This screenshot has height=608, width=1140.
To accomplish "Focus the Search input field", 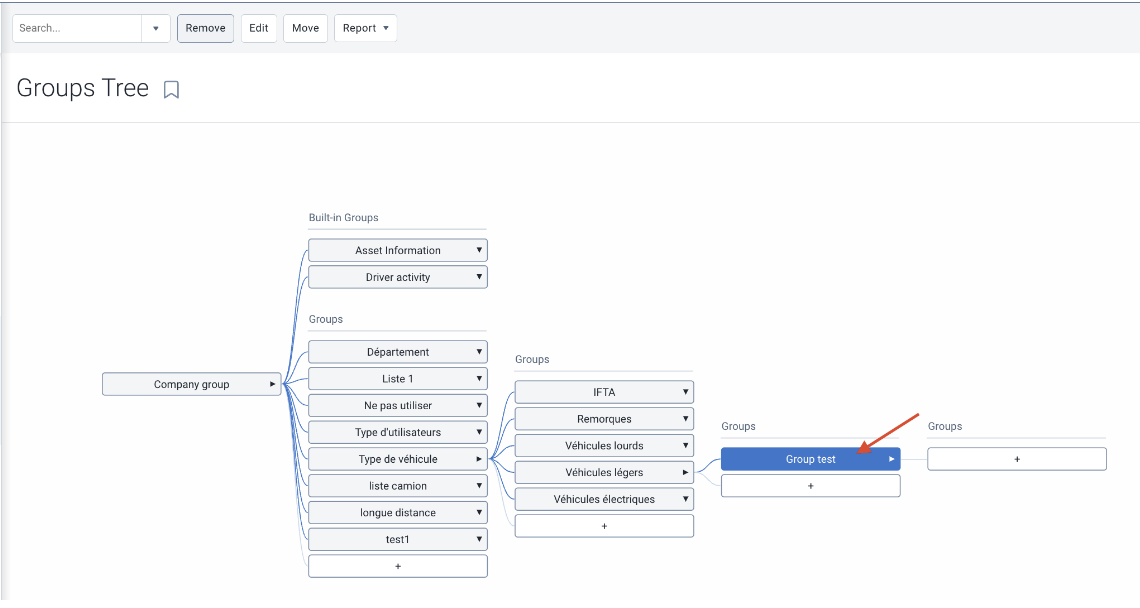I will click(77, 28).
